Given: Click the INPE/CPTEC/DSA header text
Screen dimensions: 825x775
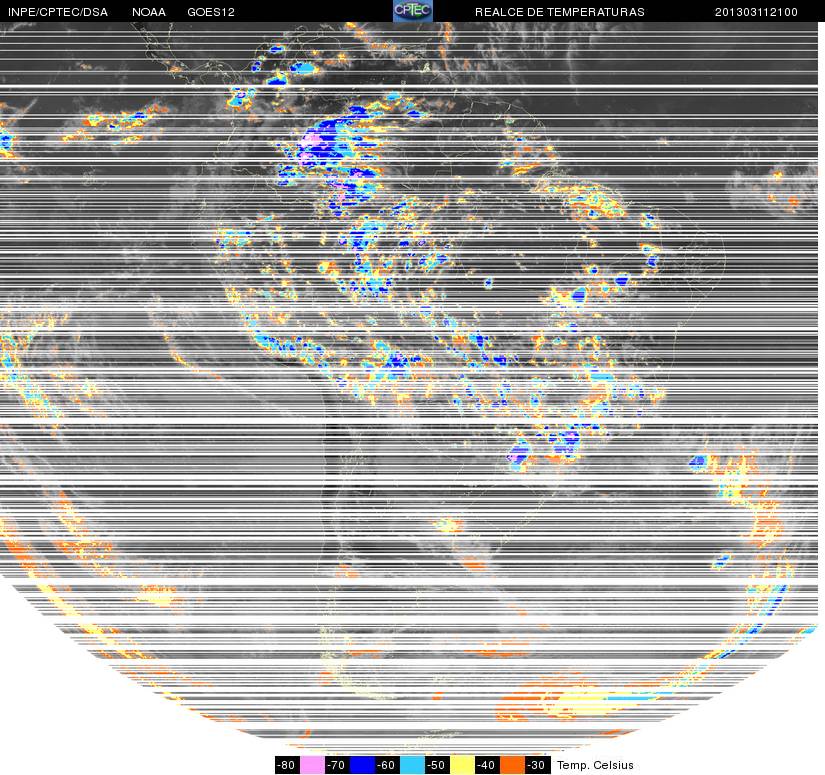Looking at the screenshot, I should click(x=58, y=12).
